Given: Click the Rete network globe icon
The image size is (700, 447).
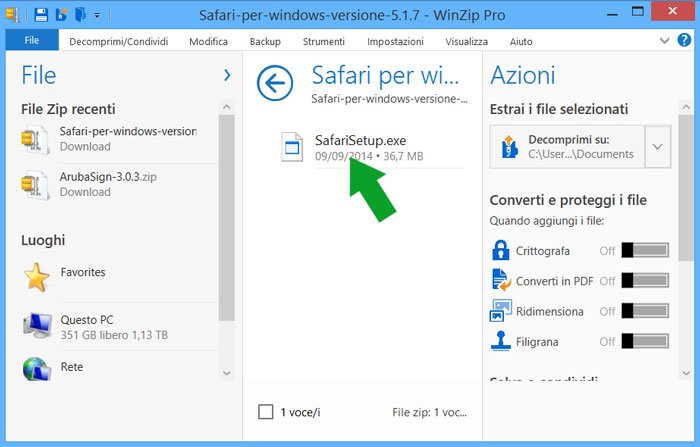Looking at the screenshot, I should [37, 369].
